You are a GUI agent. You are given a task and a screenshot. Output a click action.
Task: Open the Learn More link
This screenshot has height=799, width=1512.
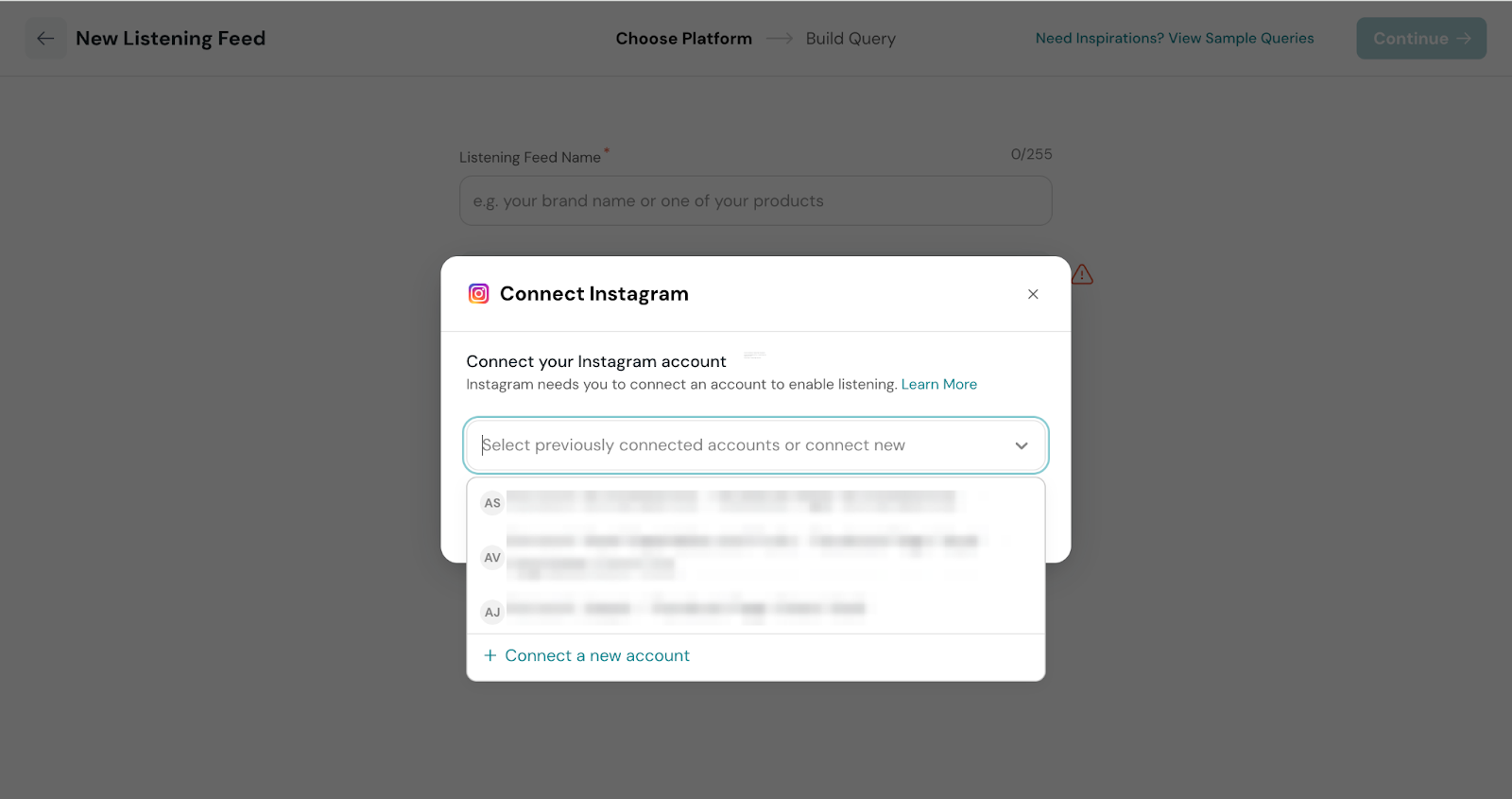[x=938, y=385]
